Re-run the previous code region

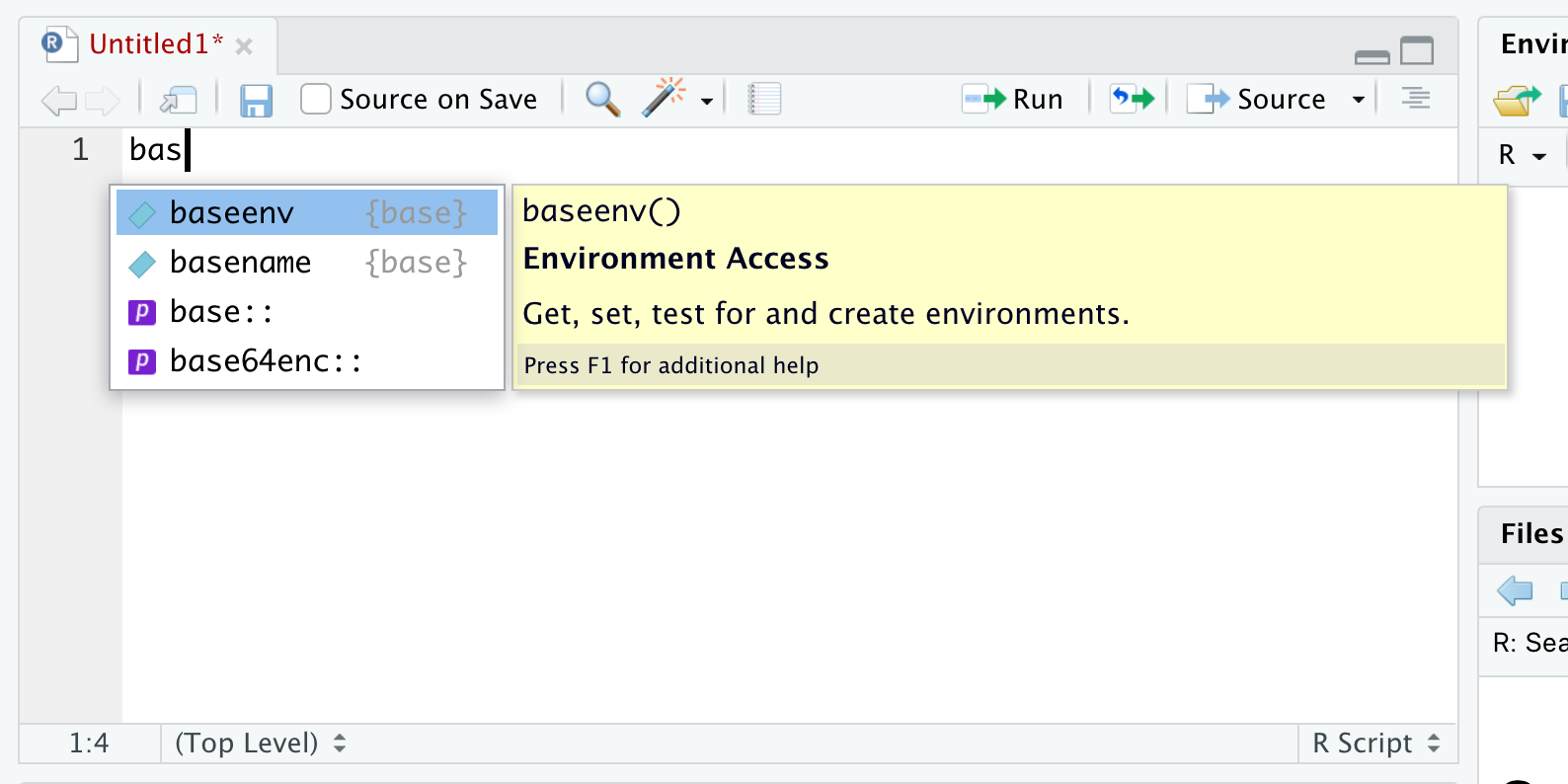[x=1132, y=99]
